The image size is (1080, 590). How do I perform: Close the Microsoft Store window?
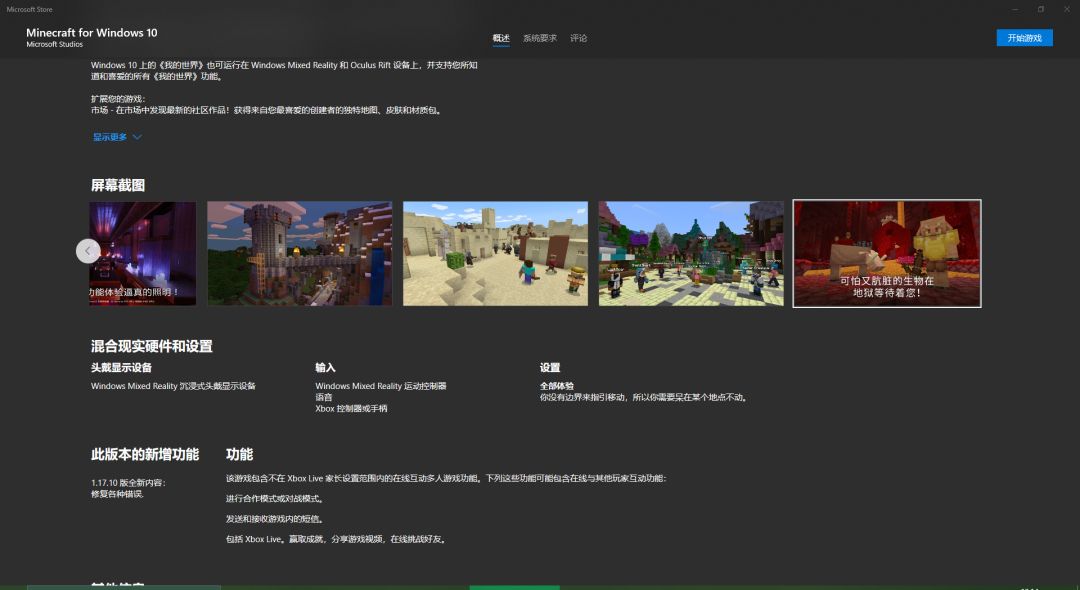[1066, 9]
